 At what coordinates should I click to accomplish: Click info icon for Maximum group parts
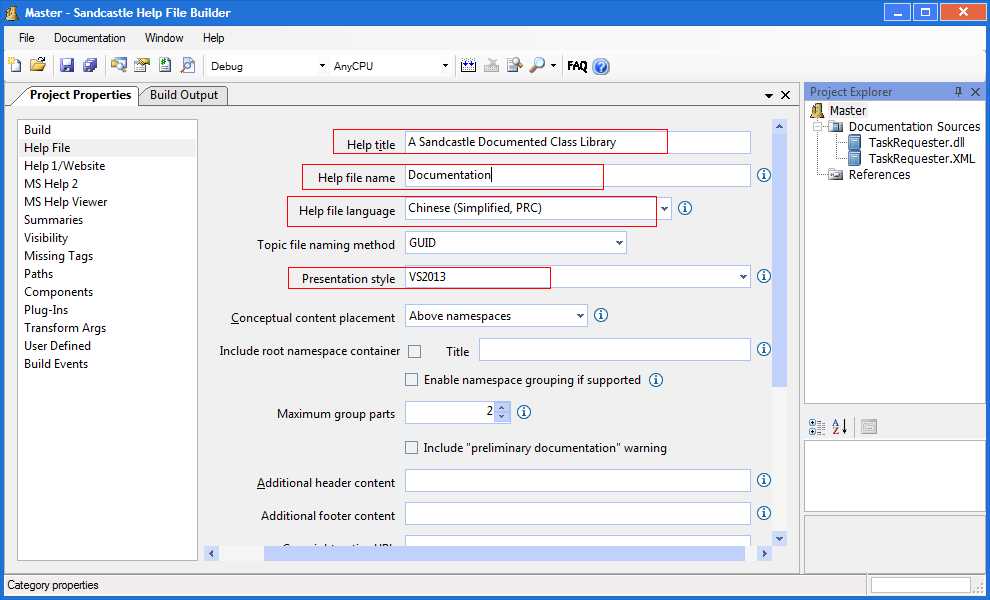pos(524,412)
